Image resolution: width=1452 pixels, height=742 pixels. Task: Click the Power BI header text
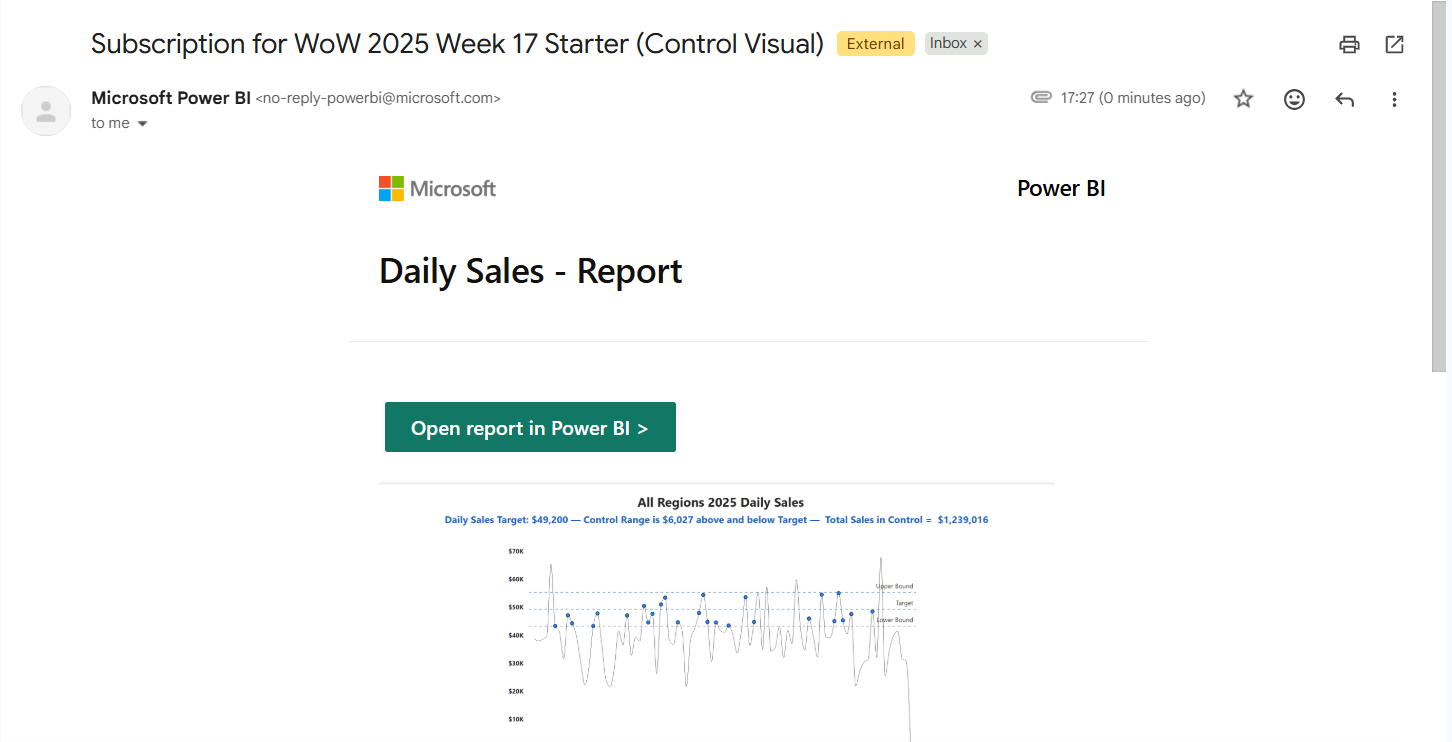pyautogui.click(x=1061, y=188)
